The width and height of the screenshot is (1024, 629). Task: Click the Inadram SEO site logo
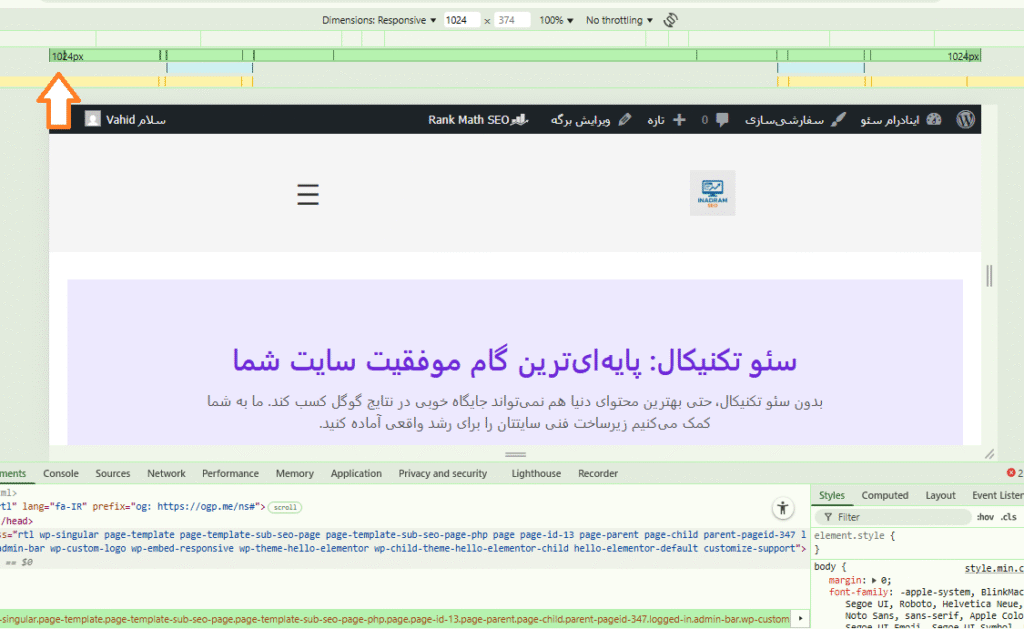712,193
